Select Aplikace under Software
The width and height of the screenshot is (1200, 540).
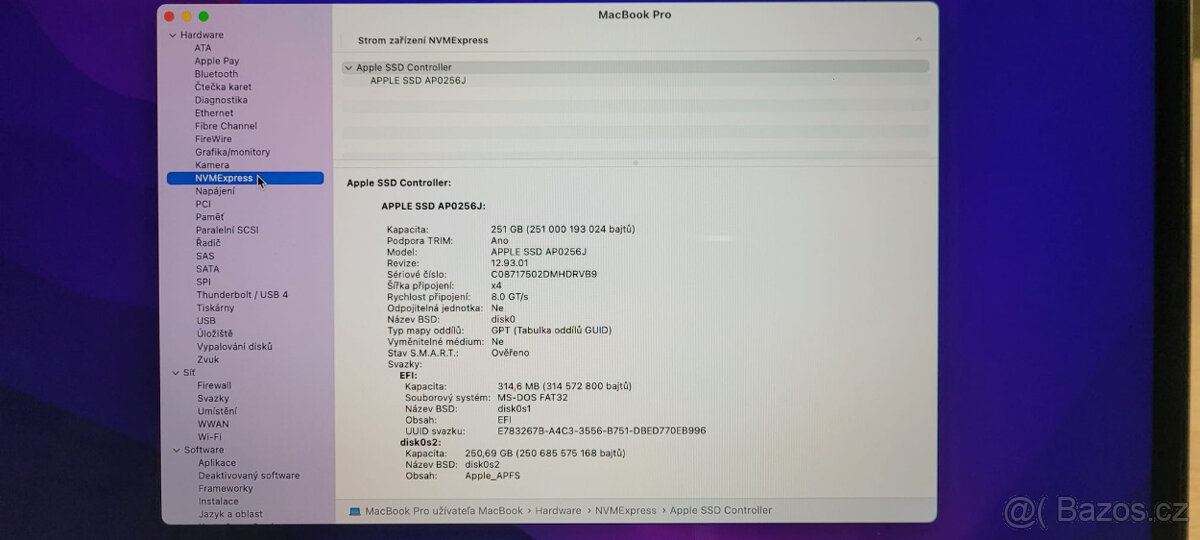[217, 463]
